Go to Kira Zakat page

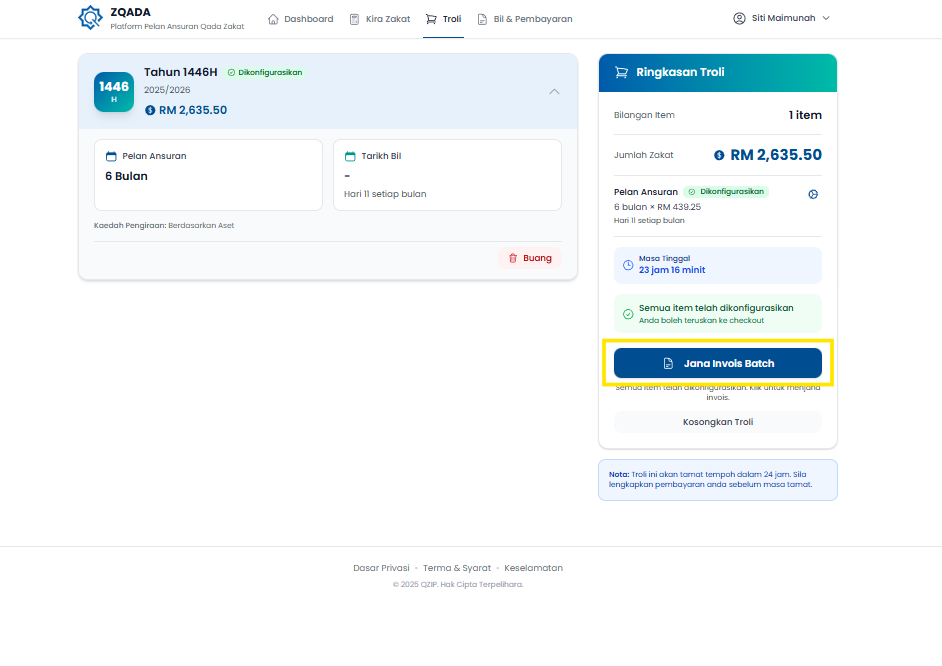click(380, 19)
